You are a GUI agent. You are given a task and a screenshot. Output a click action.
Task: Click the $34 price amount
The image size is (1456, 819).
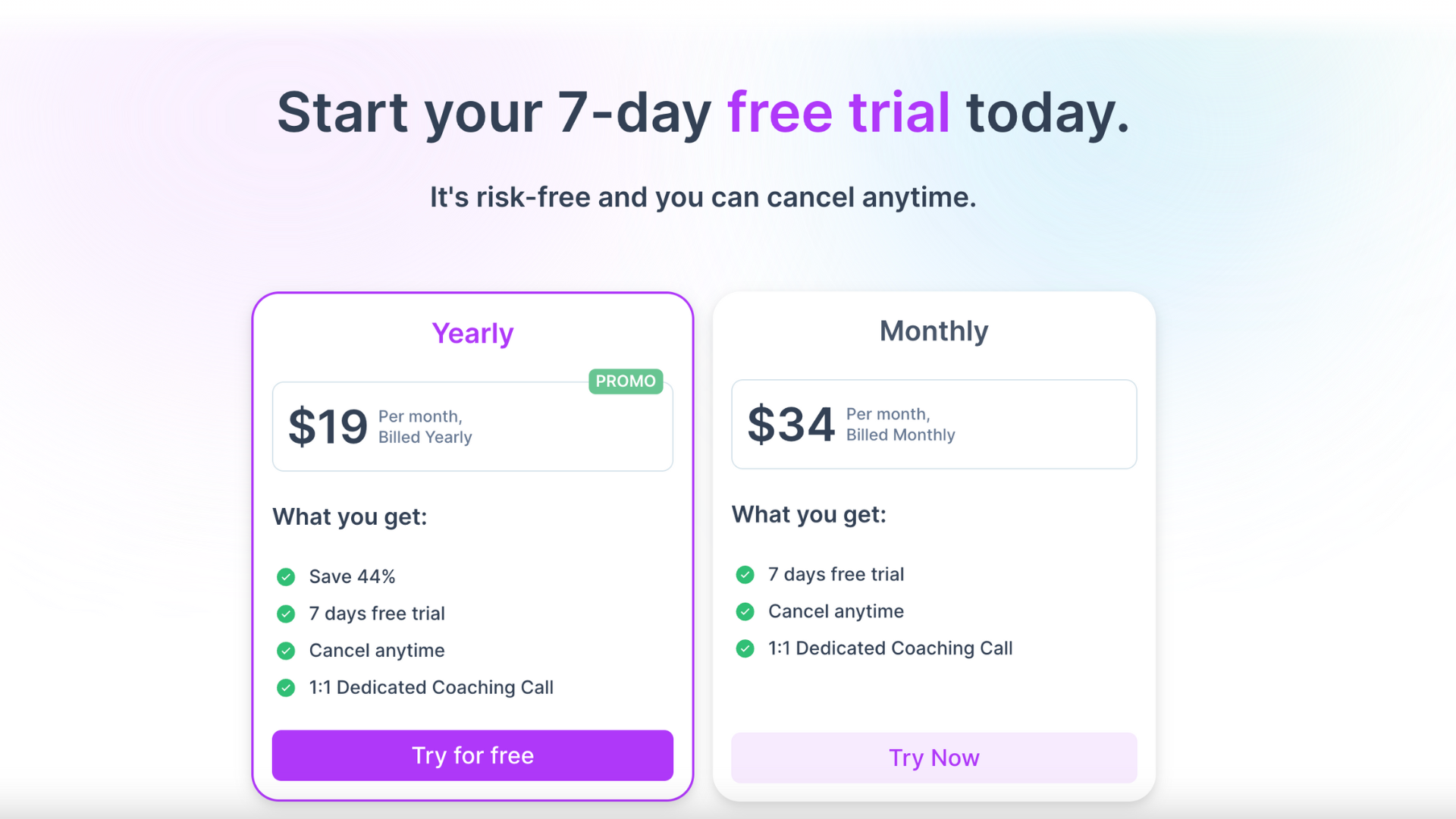click(790, 424)
